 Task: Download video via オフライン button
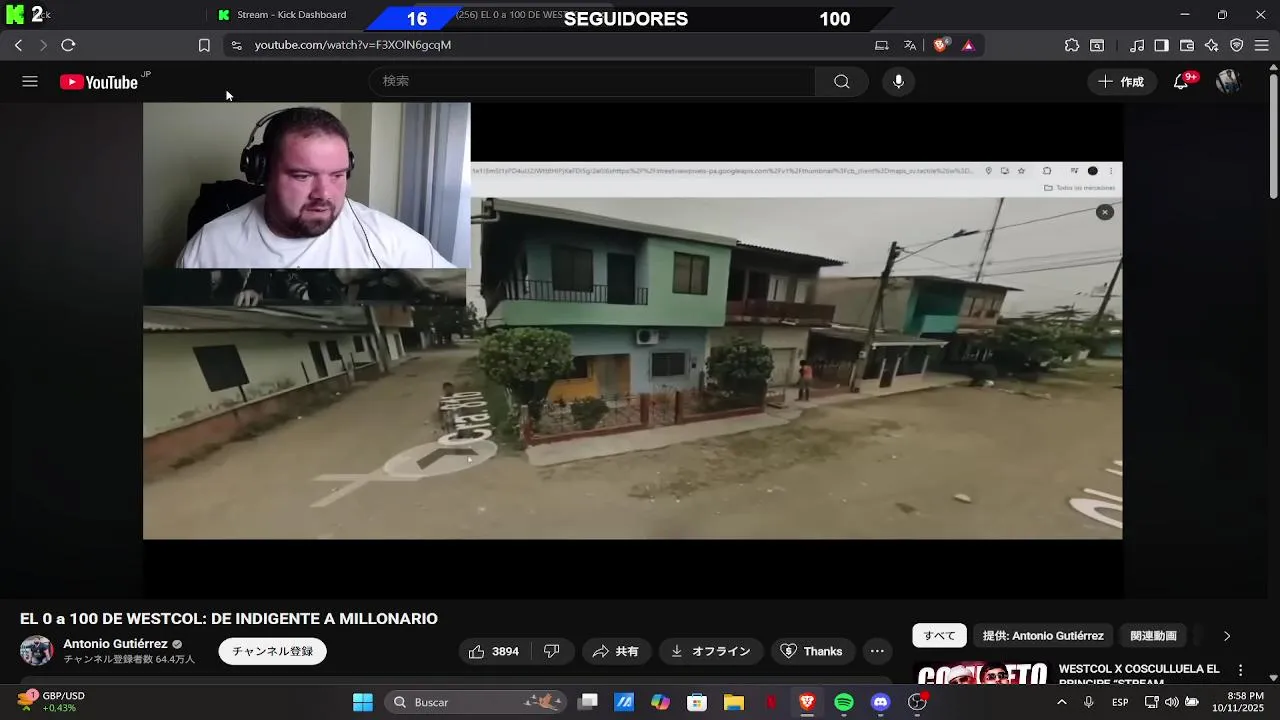[710, 651]
